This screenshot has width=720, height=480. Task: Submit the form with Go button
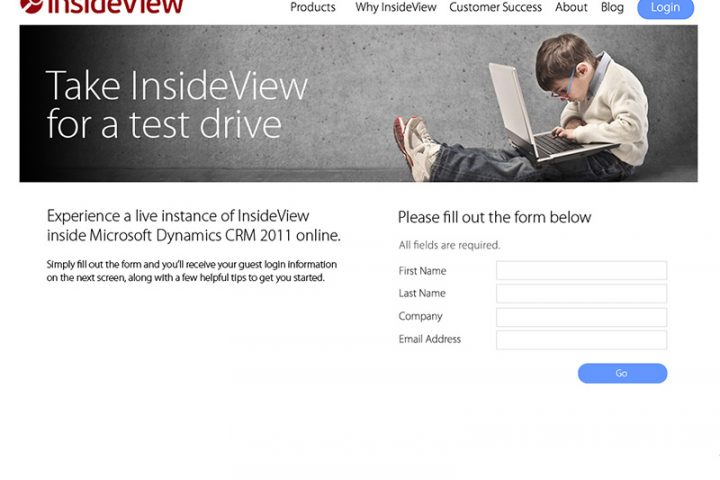[x=622, y=373]
